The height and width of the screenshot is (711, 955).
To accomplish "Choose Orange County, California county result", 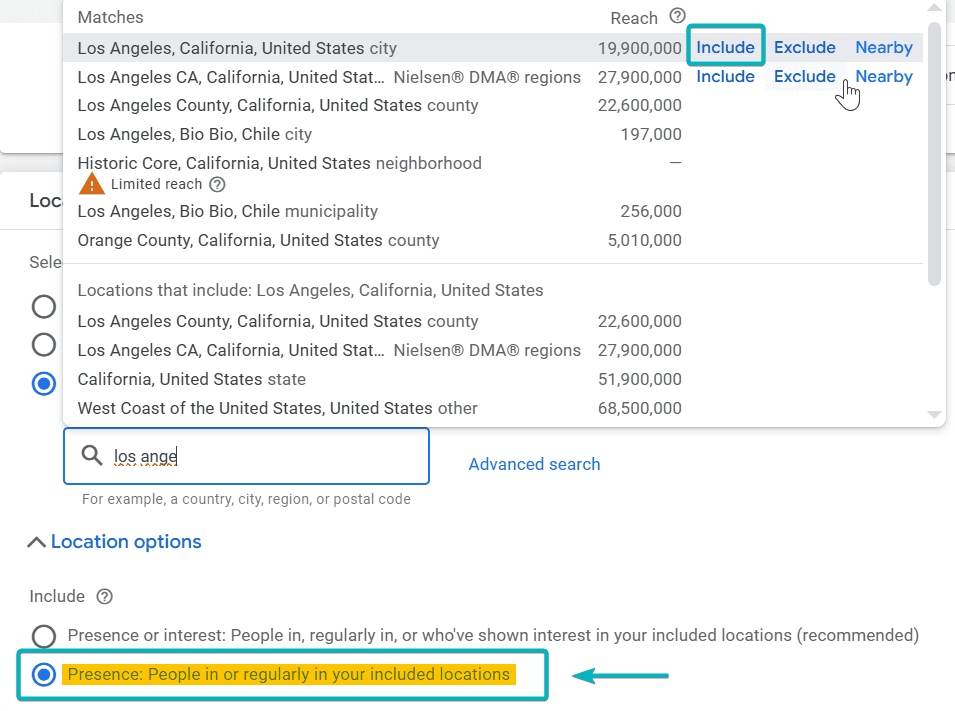I will coord(258,240).
